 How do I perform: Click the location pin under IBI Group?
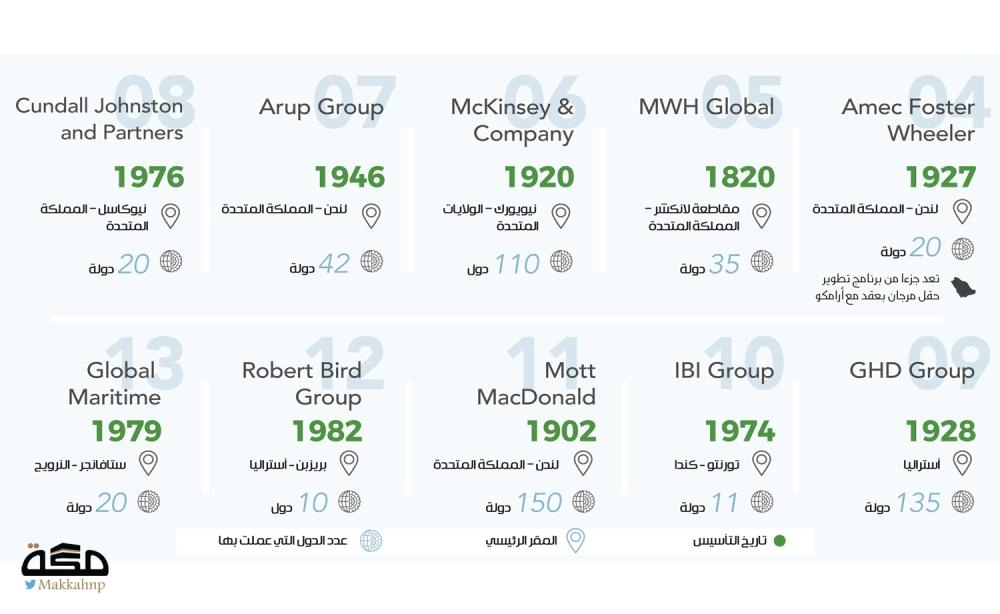point(761,463)
